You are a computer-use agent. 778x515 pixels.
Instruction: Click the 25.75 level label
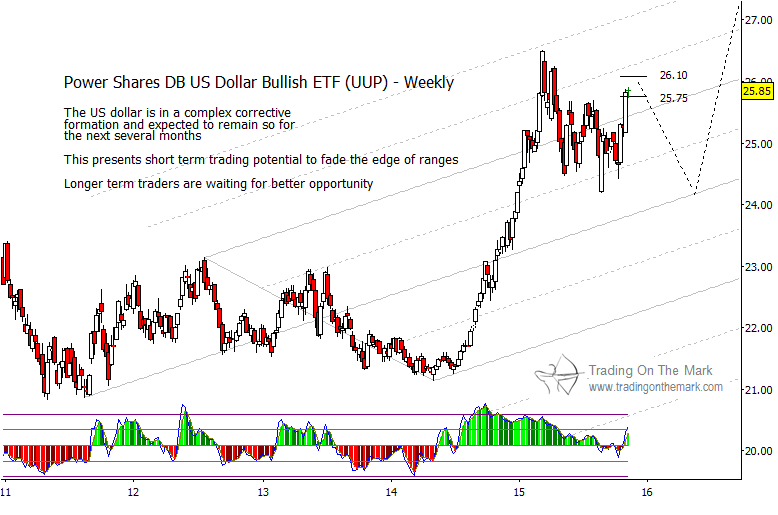click(673, 98)
